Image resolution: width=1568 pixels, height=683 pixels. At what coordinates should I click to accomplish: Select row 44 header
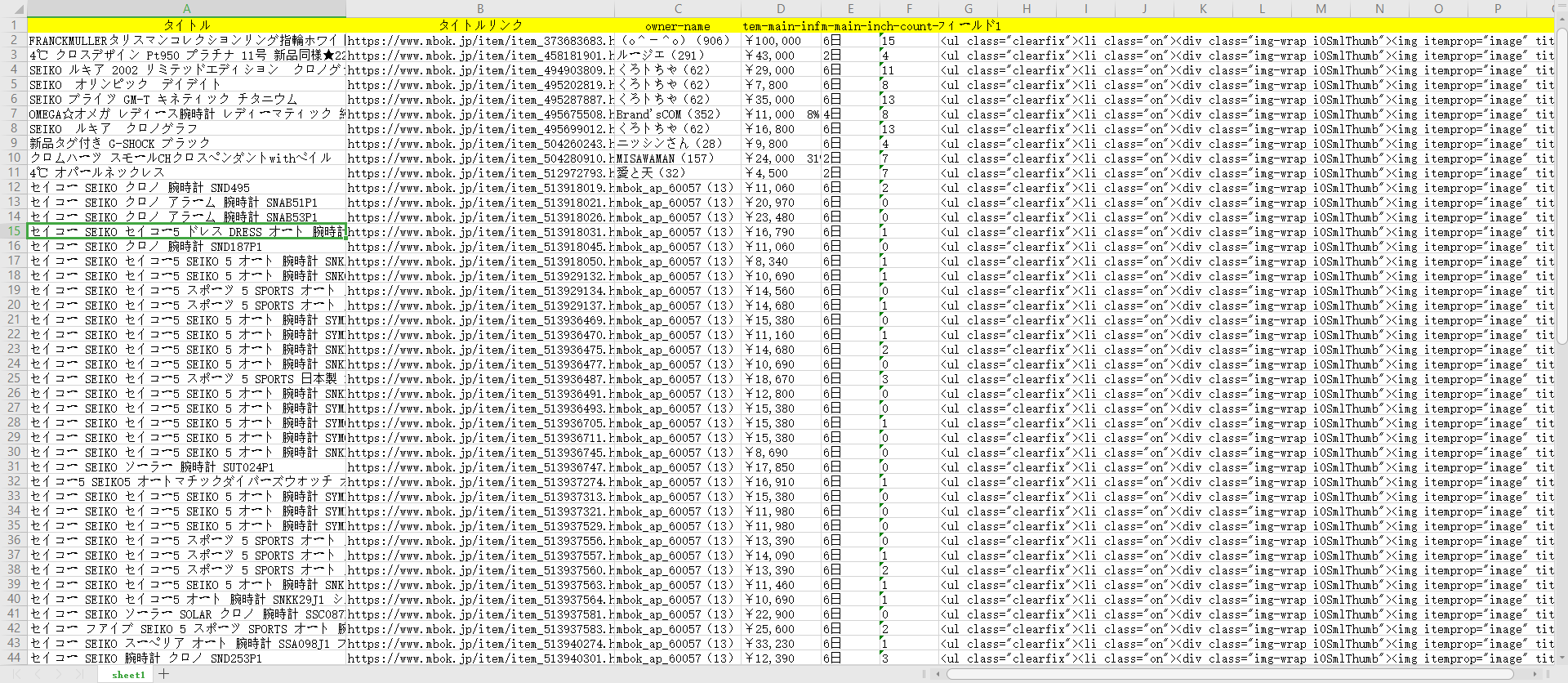click(13, 658)
